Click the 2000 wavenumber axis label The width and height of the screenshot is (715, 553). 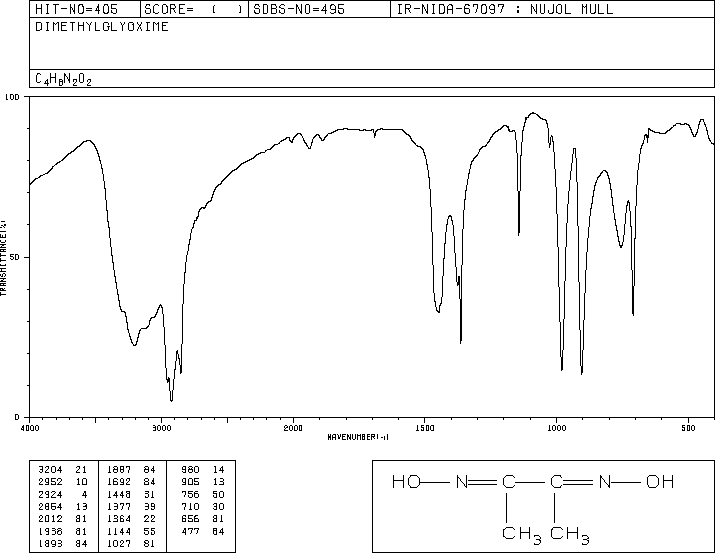[x=293, y=428]
